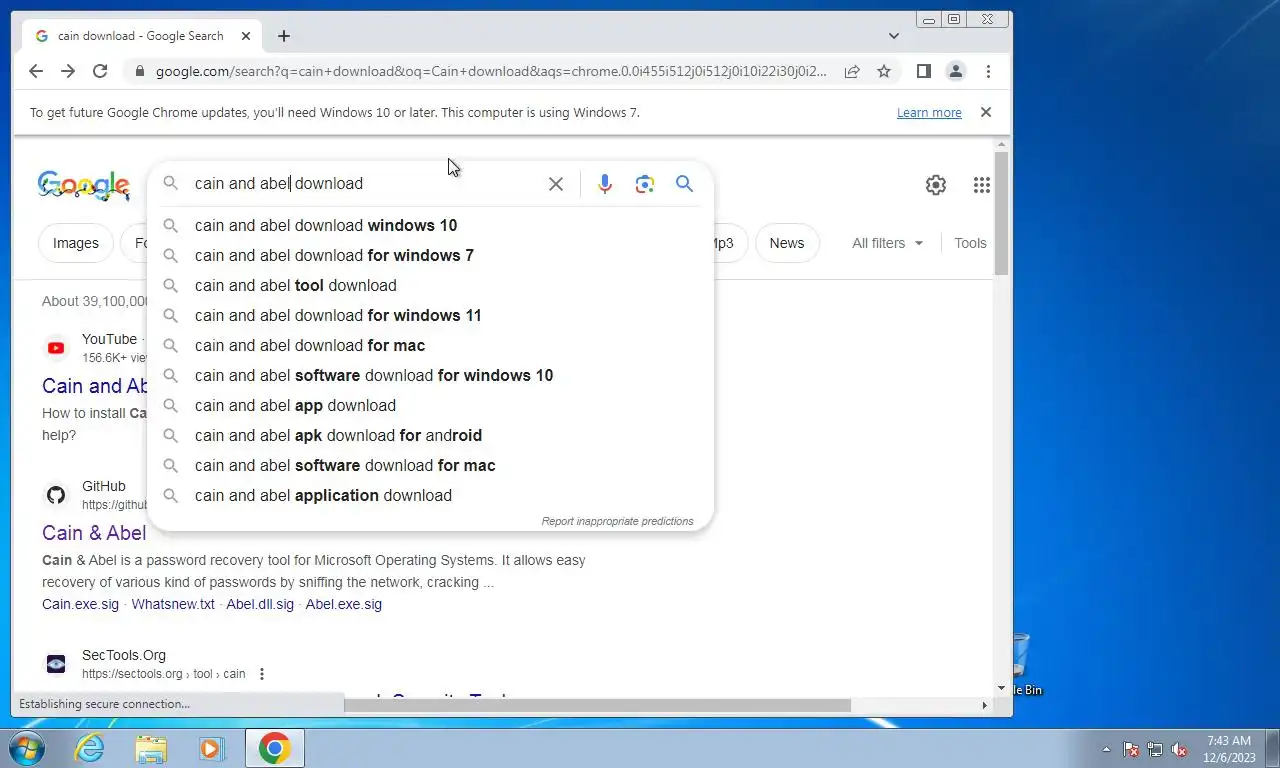Reload the current page
This screenshot has width=1280, height=768.
[100, 71]
